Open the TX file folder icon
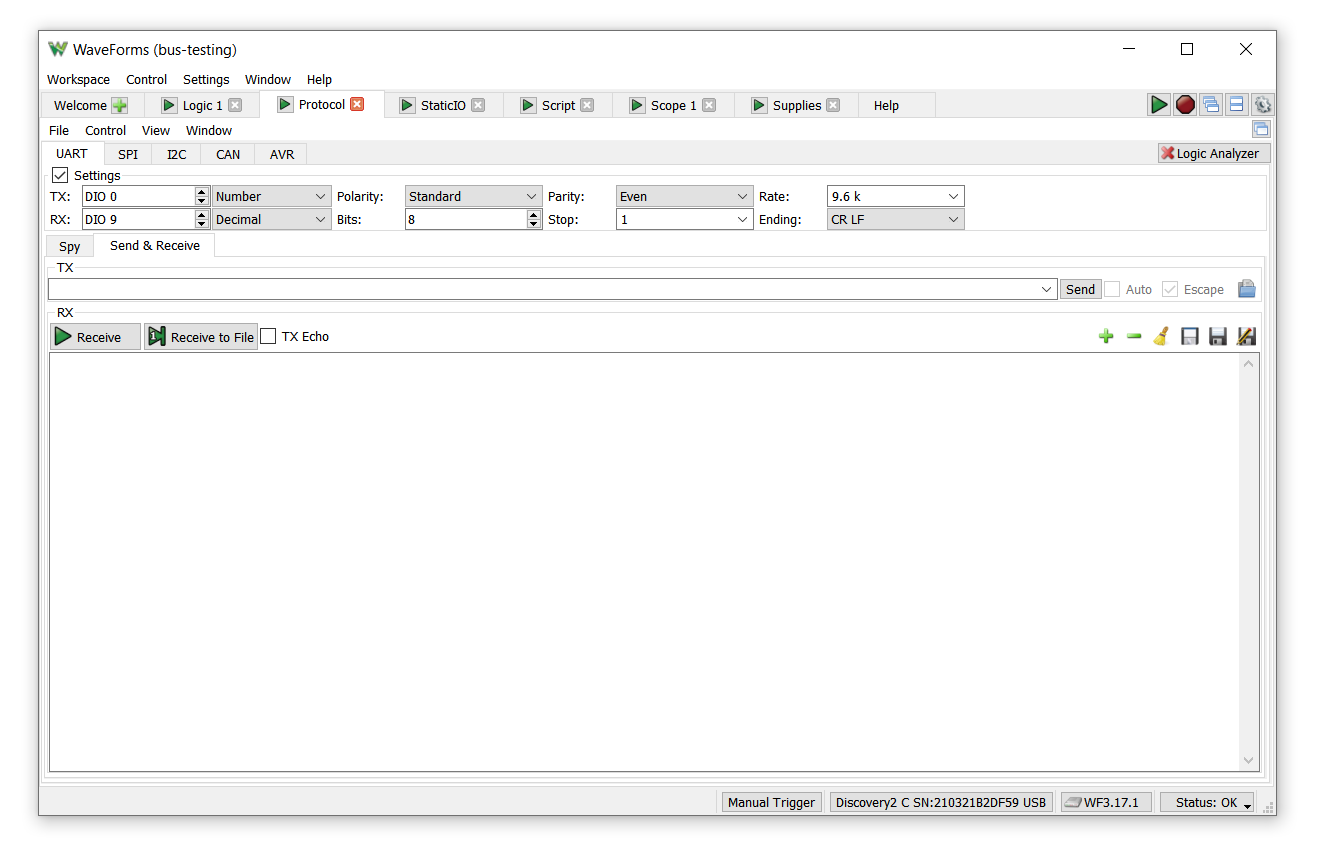This screenshot has height=853, width=1326. click(x=1246, y=289)
